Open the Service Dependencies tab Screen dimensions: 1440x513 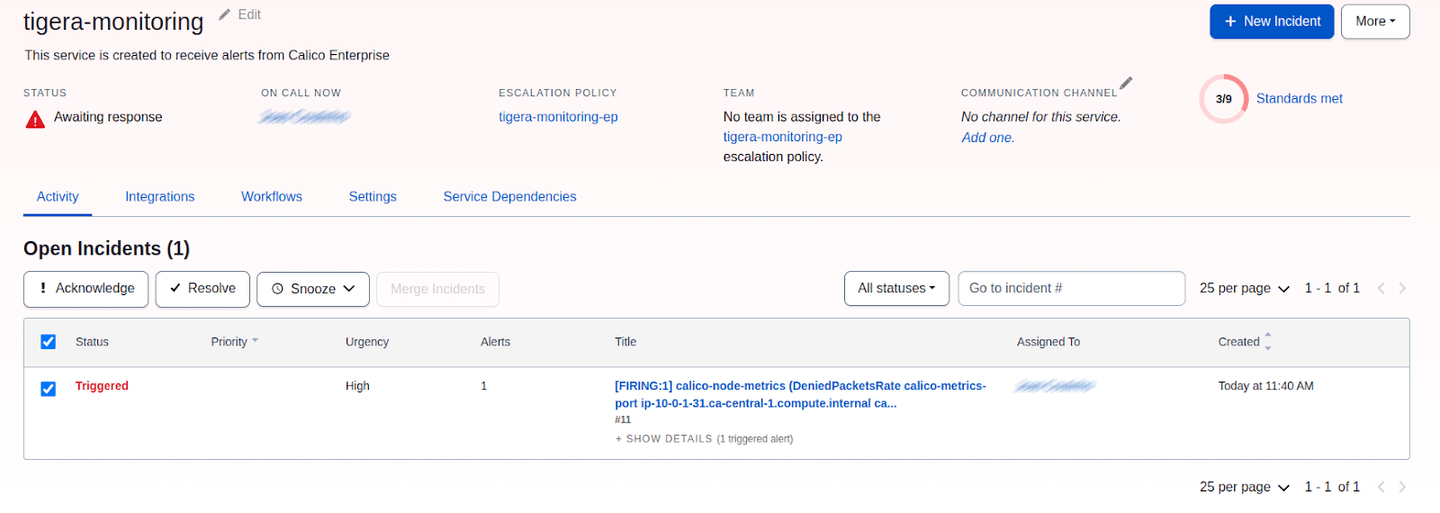[x=509, y=197]
